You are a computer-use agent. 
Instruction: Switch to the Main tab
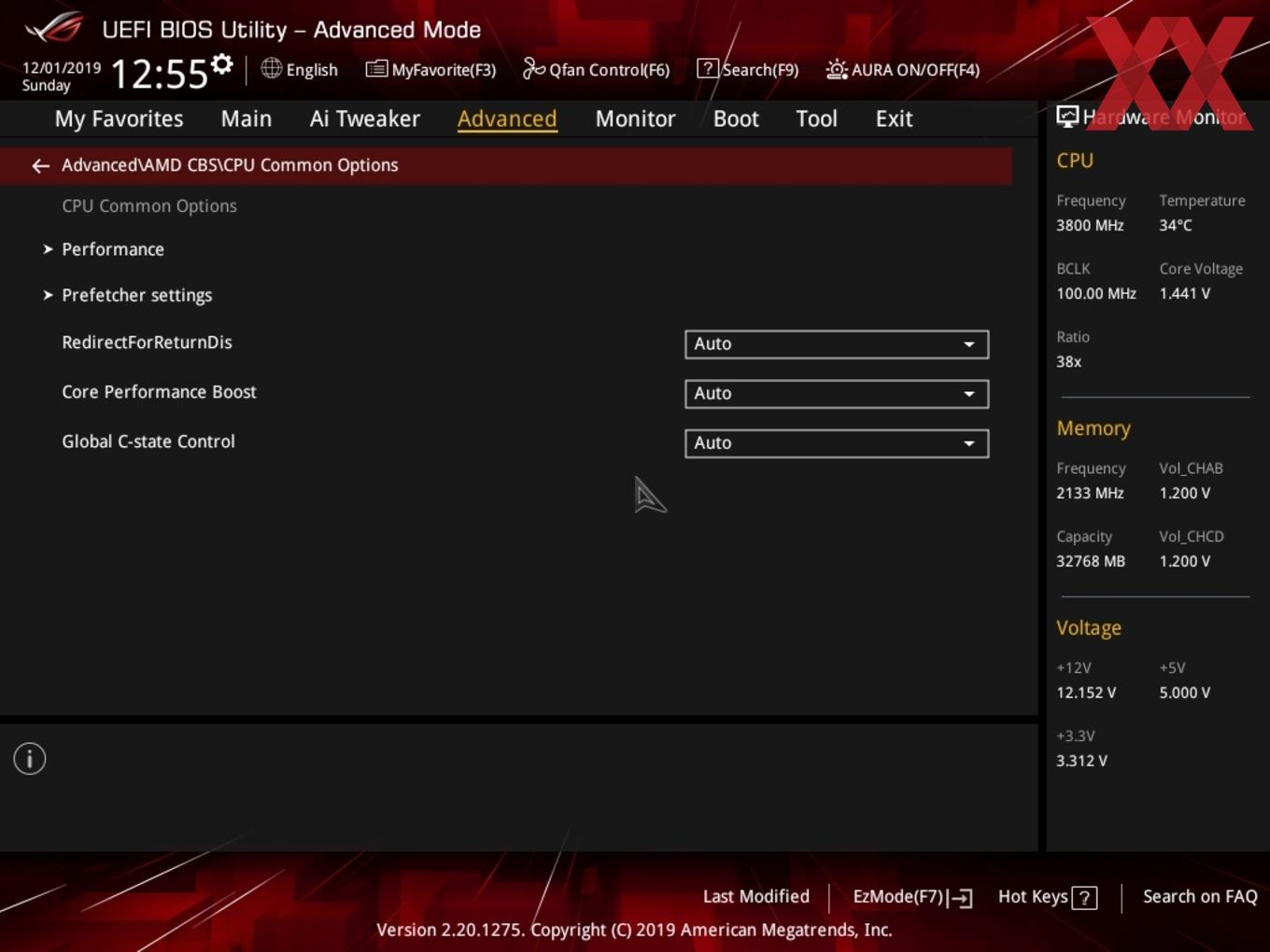(247, 119)
